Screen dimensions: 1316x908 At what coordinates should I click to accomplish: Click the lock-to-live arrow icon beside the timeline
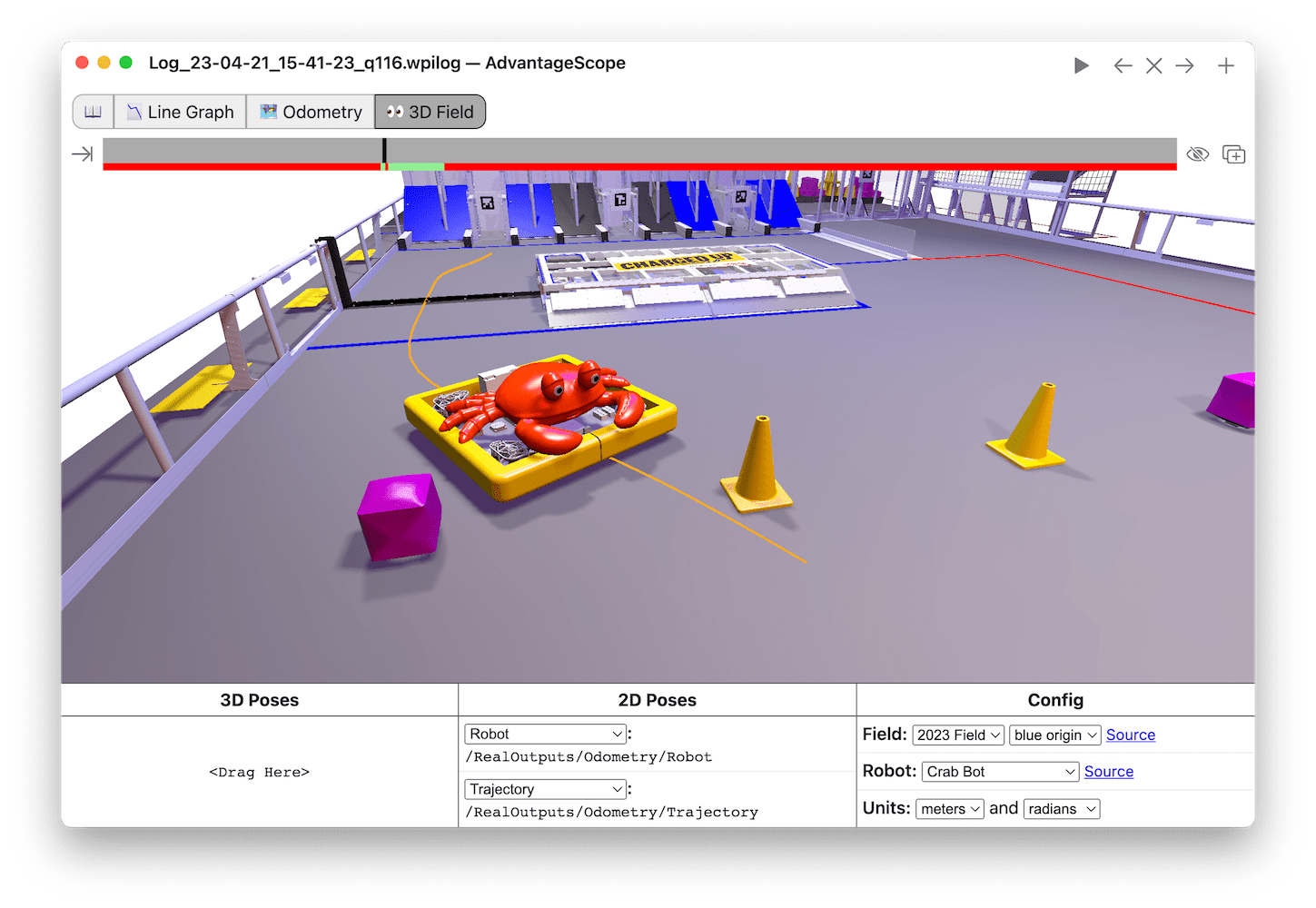click(82, 153)
